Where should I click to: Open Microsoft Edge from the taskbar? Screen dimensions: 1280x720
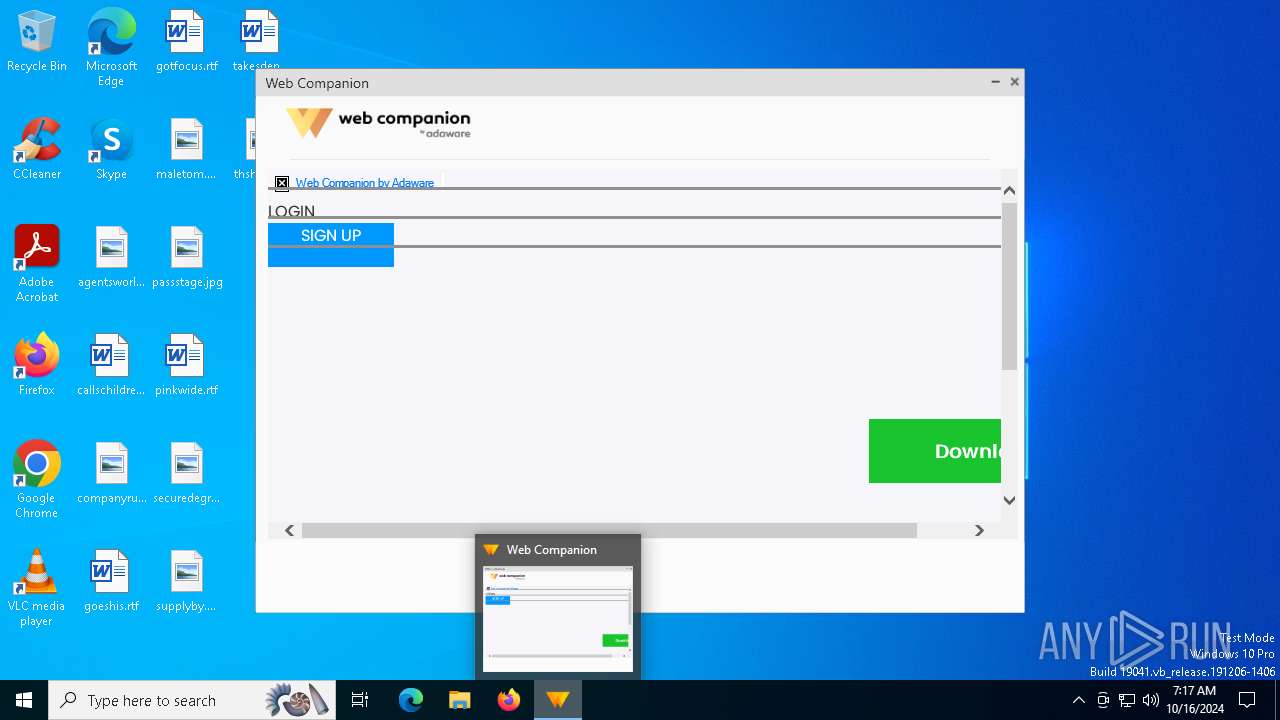[x=411, y=700]
